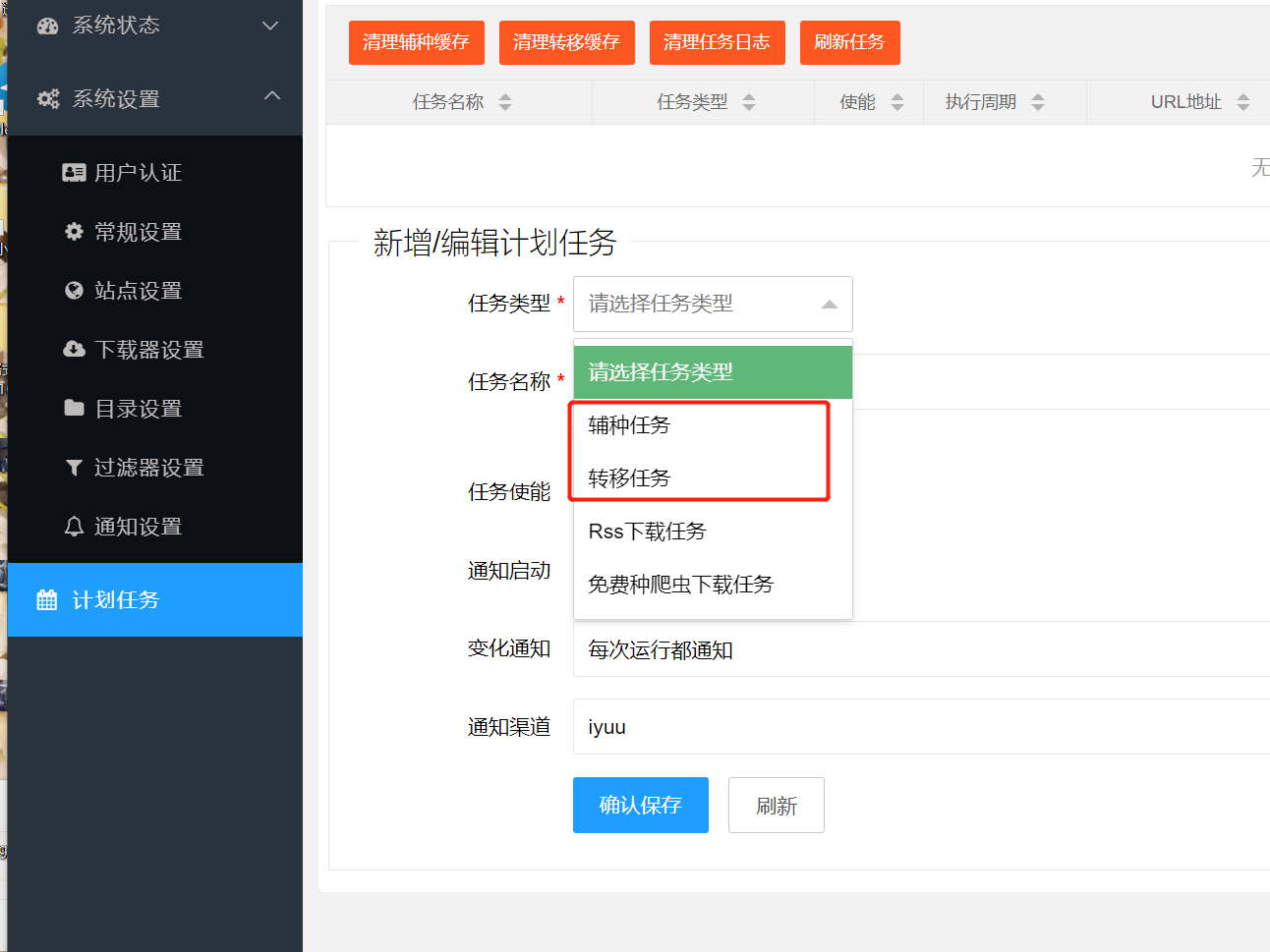Image resolution: width=1270 pixels, height=952 pixels.
Task: Click the 下载器设置 cloud download icon
Action: pos(74,350)
